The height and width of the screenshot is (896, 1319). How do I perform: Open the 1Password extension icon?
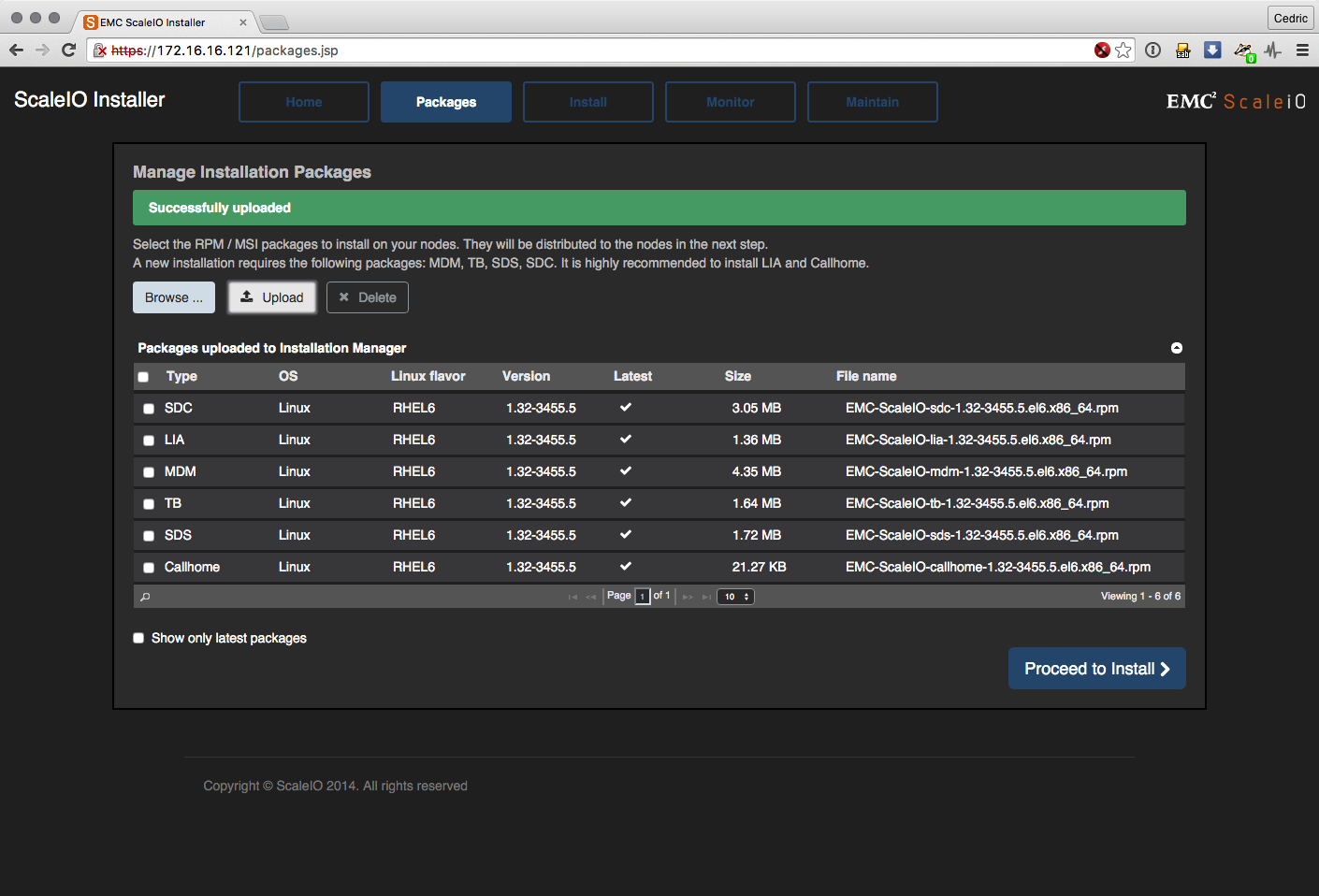click(1153, 51)
